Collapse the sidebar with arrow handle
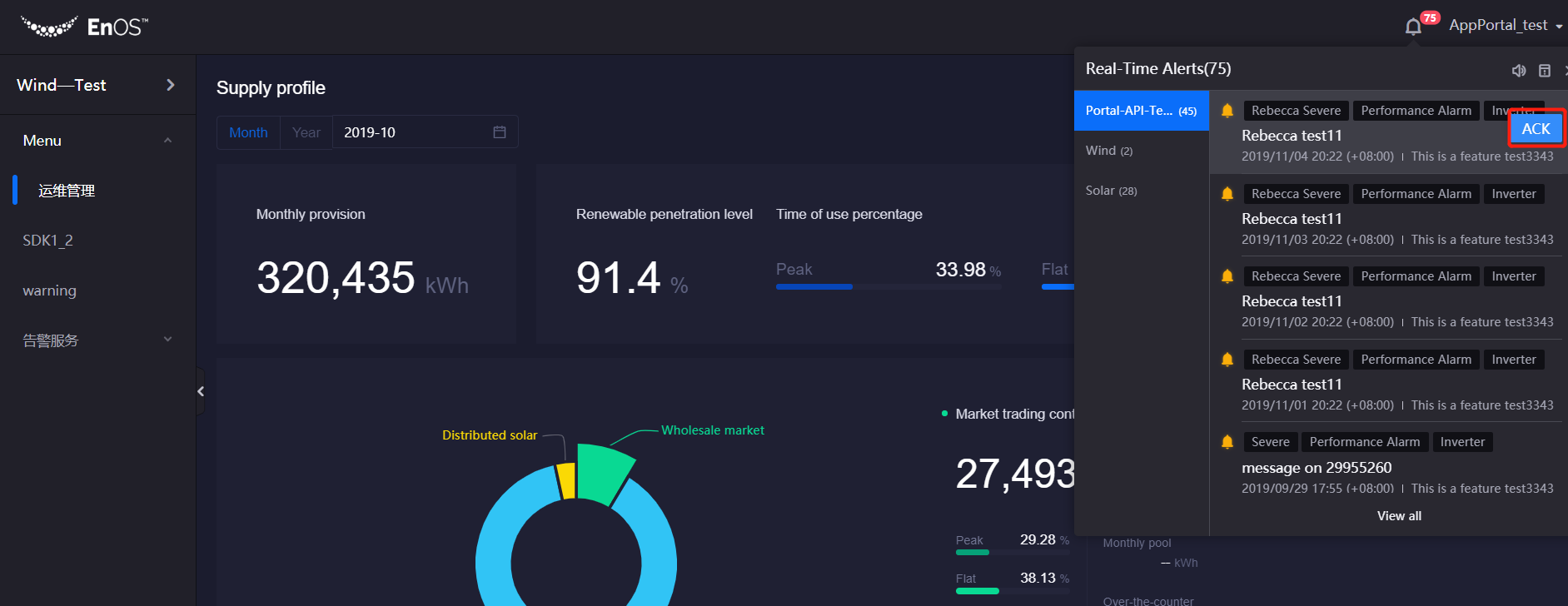This screenshot has width=1568, height=606. coord(201,391)
